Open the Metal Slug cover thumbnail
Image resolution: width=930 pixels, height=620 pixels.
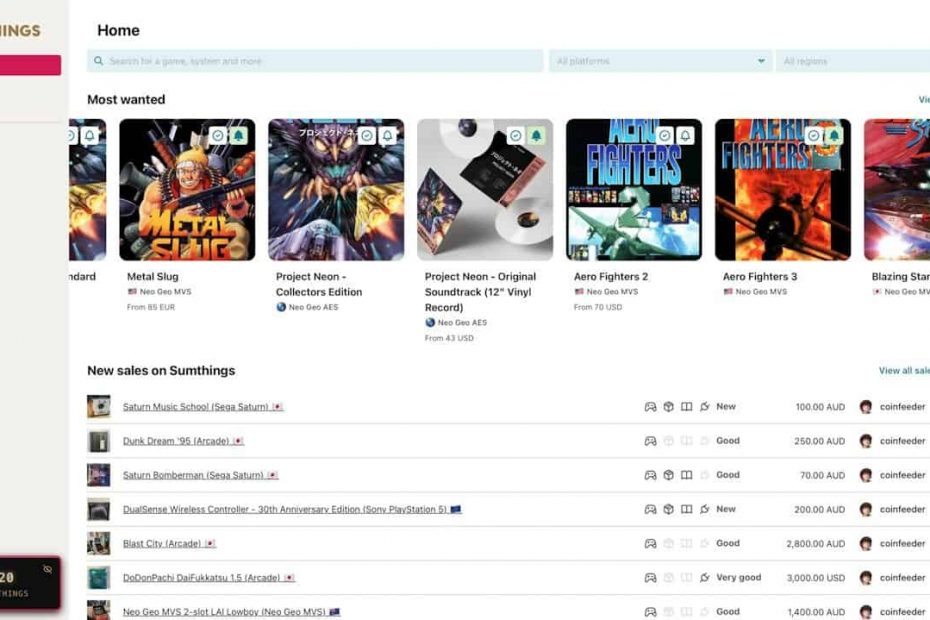pyautogui.click(x=187, y=190)
